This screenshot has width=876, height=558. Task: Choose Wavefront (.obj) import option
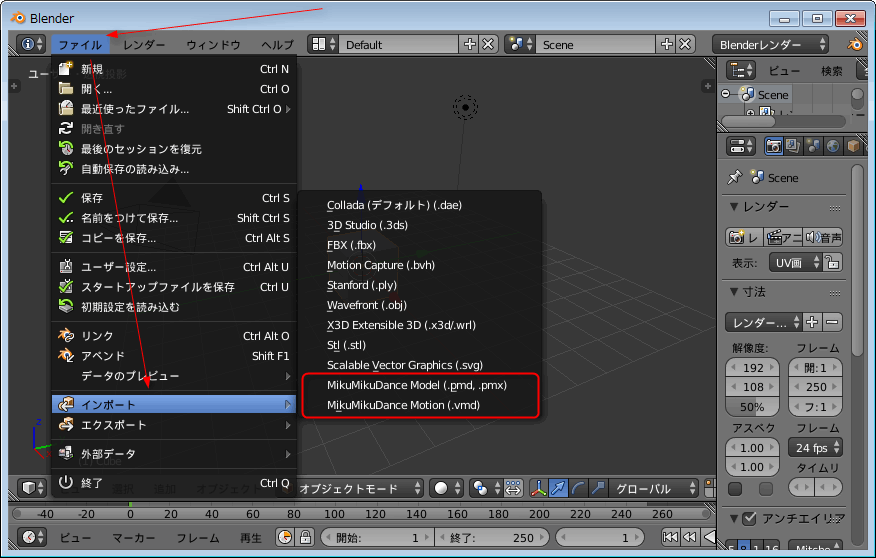tap(366, 305)
